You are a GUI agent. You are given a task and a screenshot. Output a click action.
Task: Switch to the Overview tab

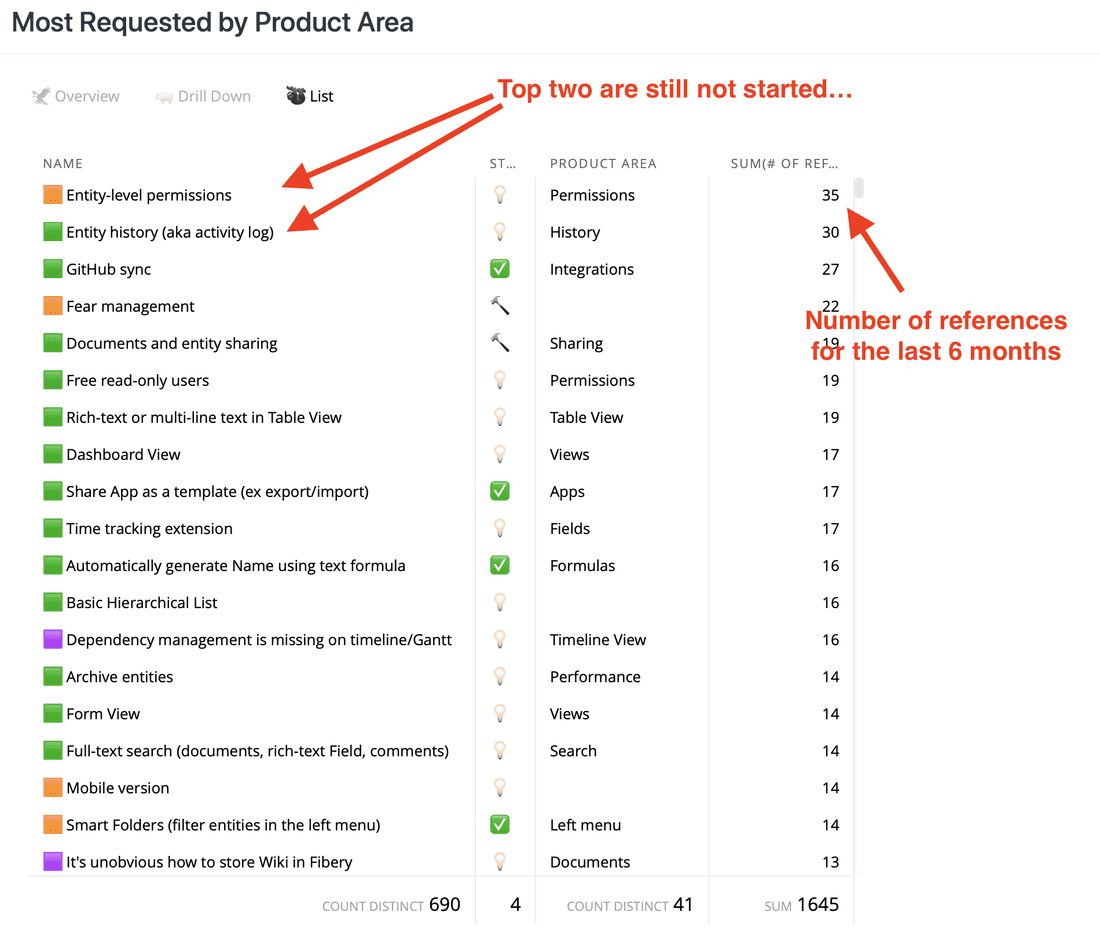[x=77, y=95]
